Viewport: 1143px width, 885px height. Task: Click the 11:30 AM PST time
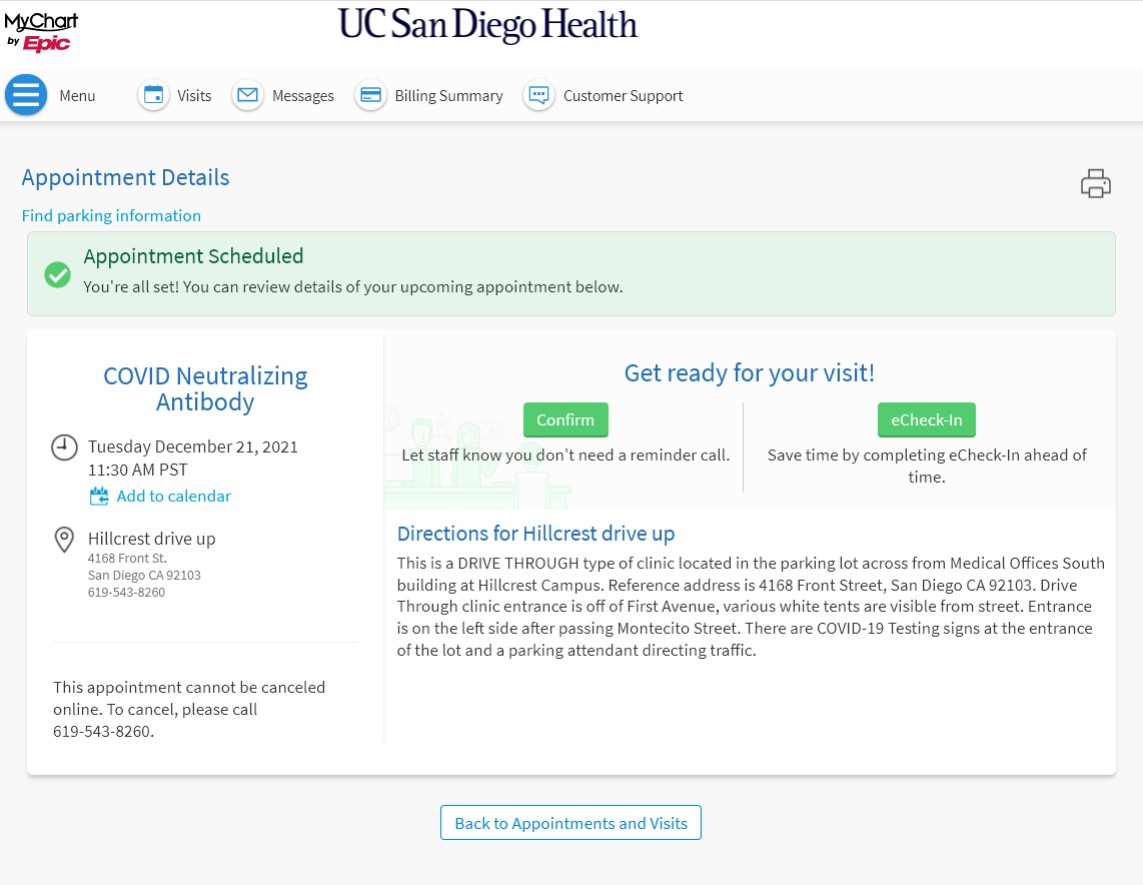click(x=138, y=469)
